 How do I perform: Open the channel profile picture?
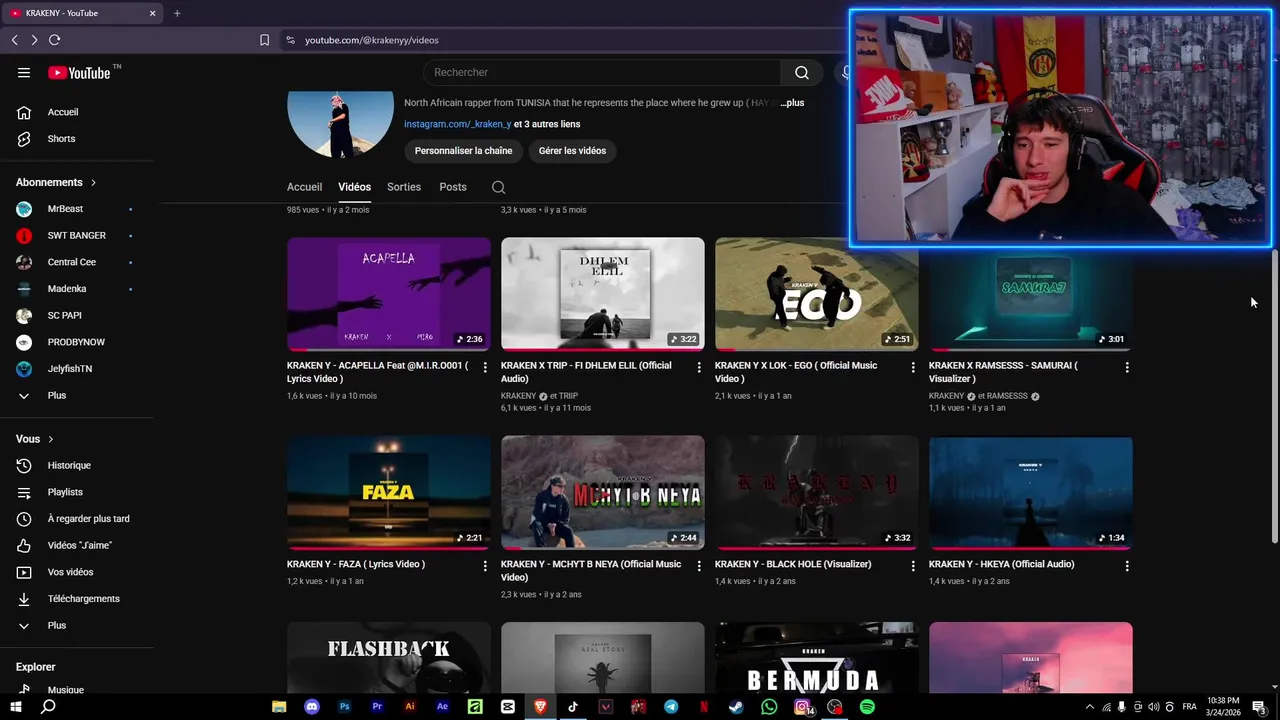(340, 124)
